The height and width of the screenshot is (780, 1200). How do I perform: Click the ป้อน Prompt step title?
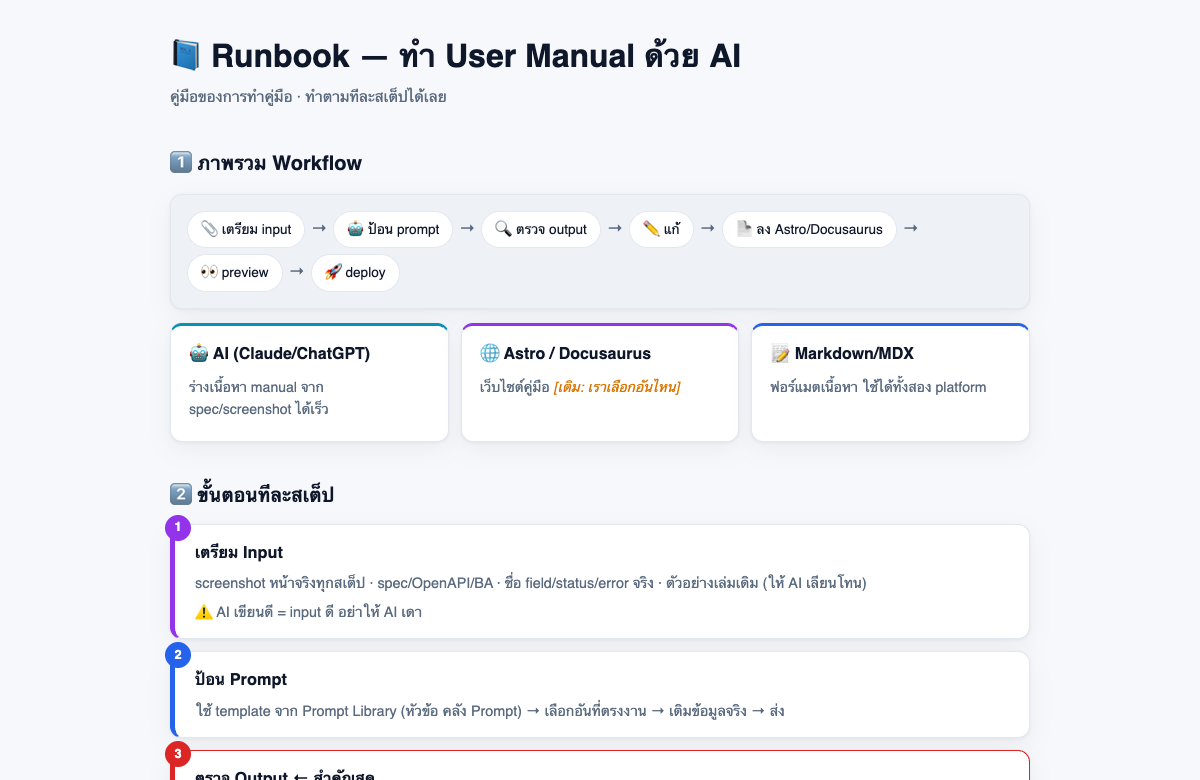click(x=241, y=679)
